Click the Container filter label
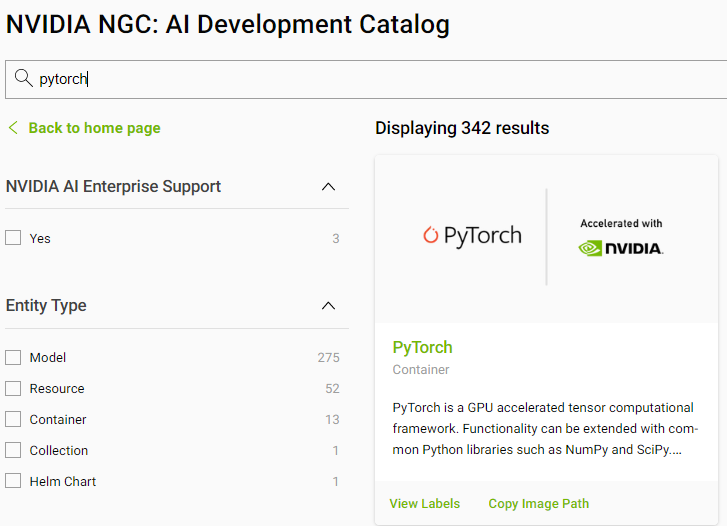Viewport: 727px width, 526px height. 58,420
